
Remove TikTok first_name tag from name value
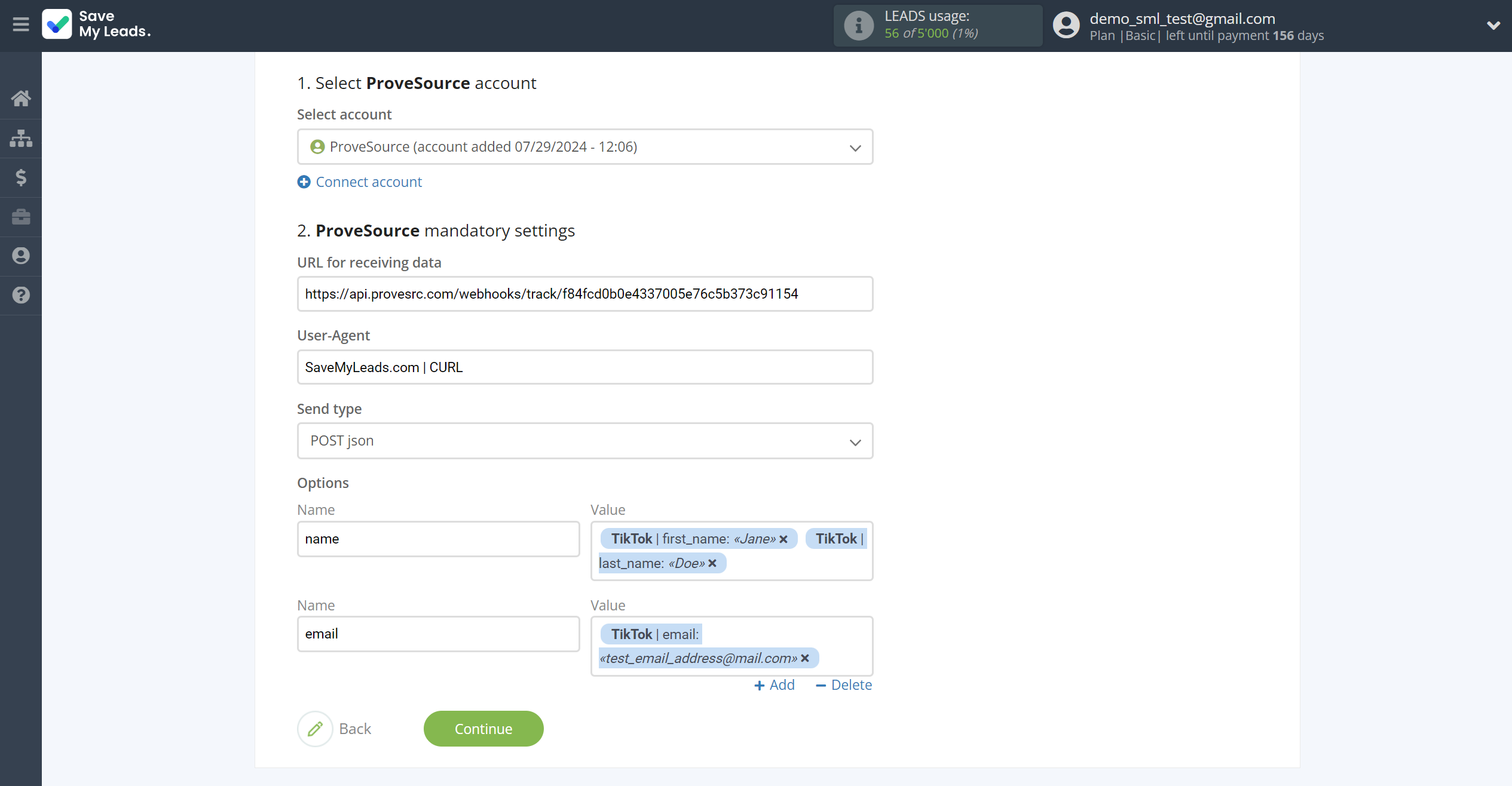(783, 538)
